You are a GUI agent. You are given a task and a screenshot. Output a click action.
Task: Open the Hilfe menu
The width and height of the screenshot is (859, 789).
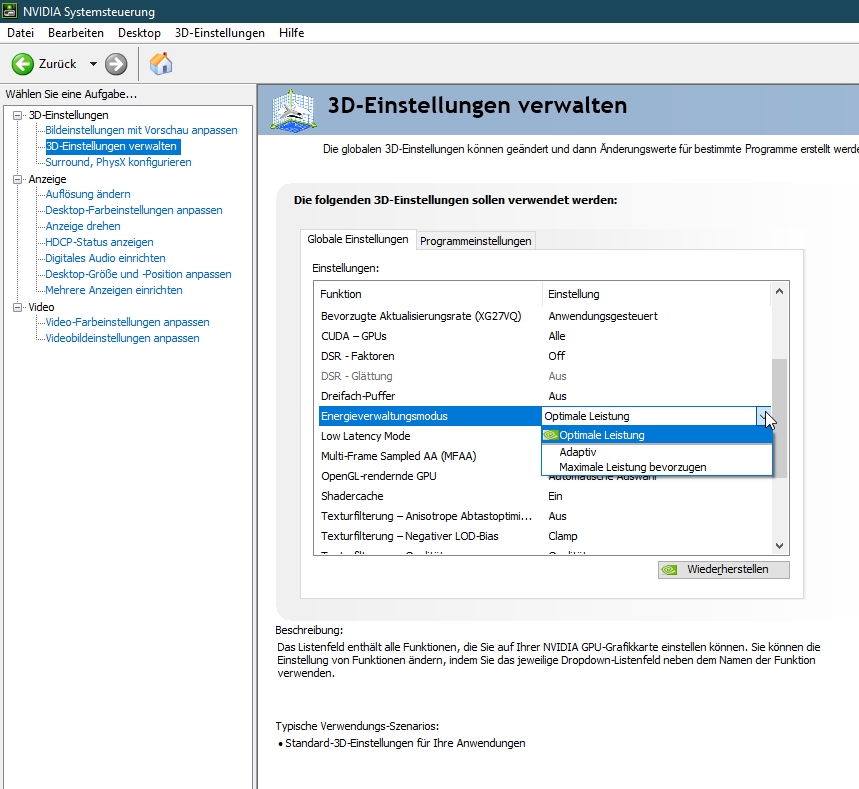(x=291, y=33)
